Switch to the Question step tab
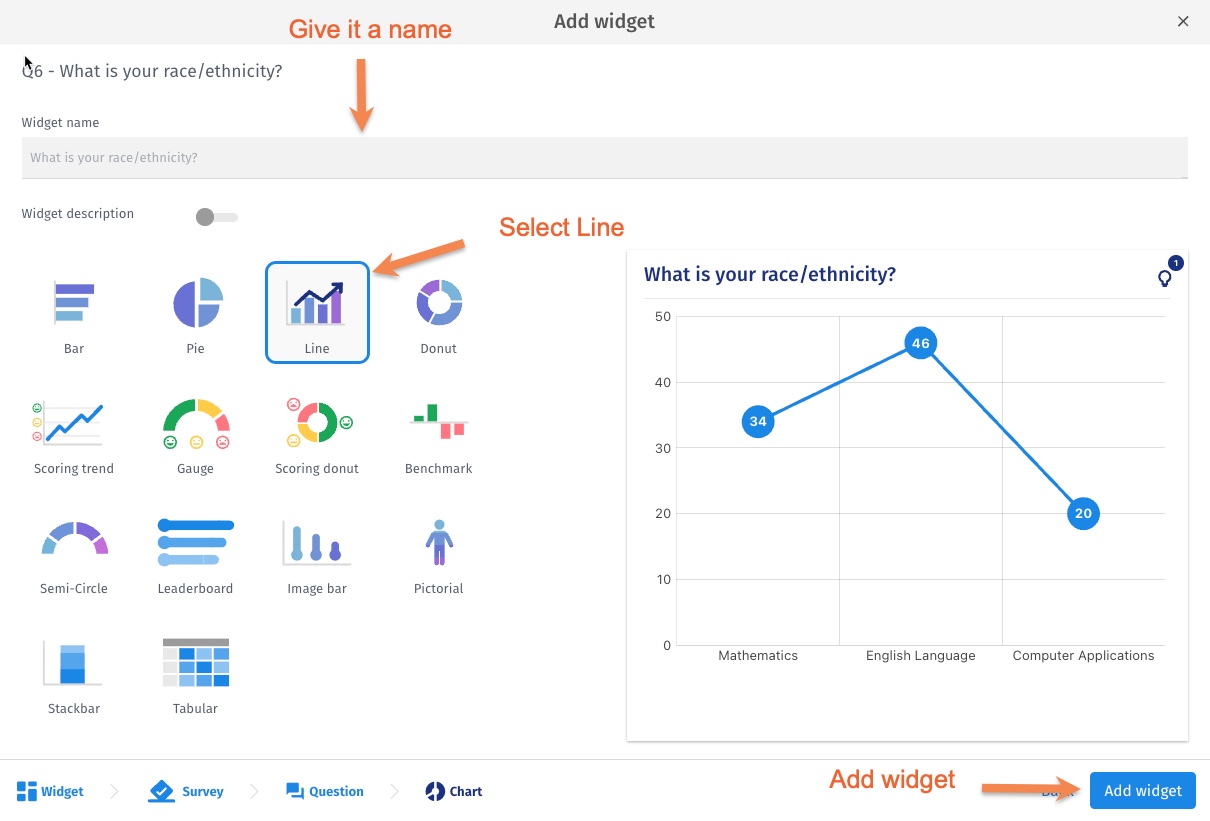Viewport: 1210px width, 821px height. pyautogui.click(x=324, y=791)
